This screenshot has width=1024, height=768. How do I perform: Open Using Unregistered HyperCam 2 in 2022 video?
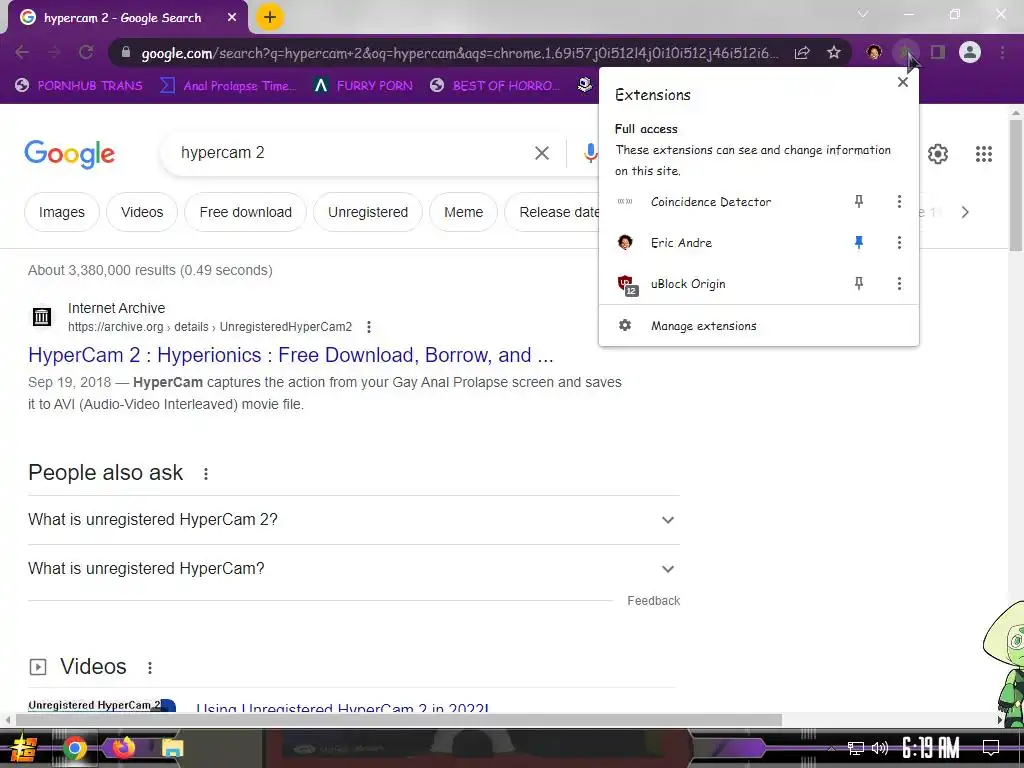tap(342, 707)
